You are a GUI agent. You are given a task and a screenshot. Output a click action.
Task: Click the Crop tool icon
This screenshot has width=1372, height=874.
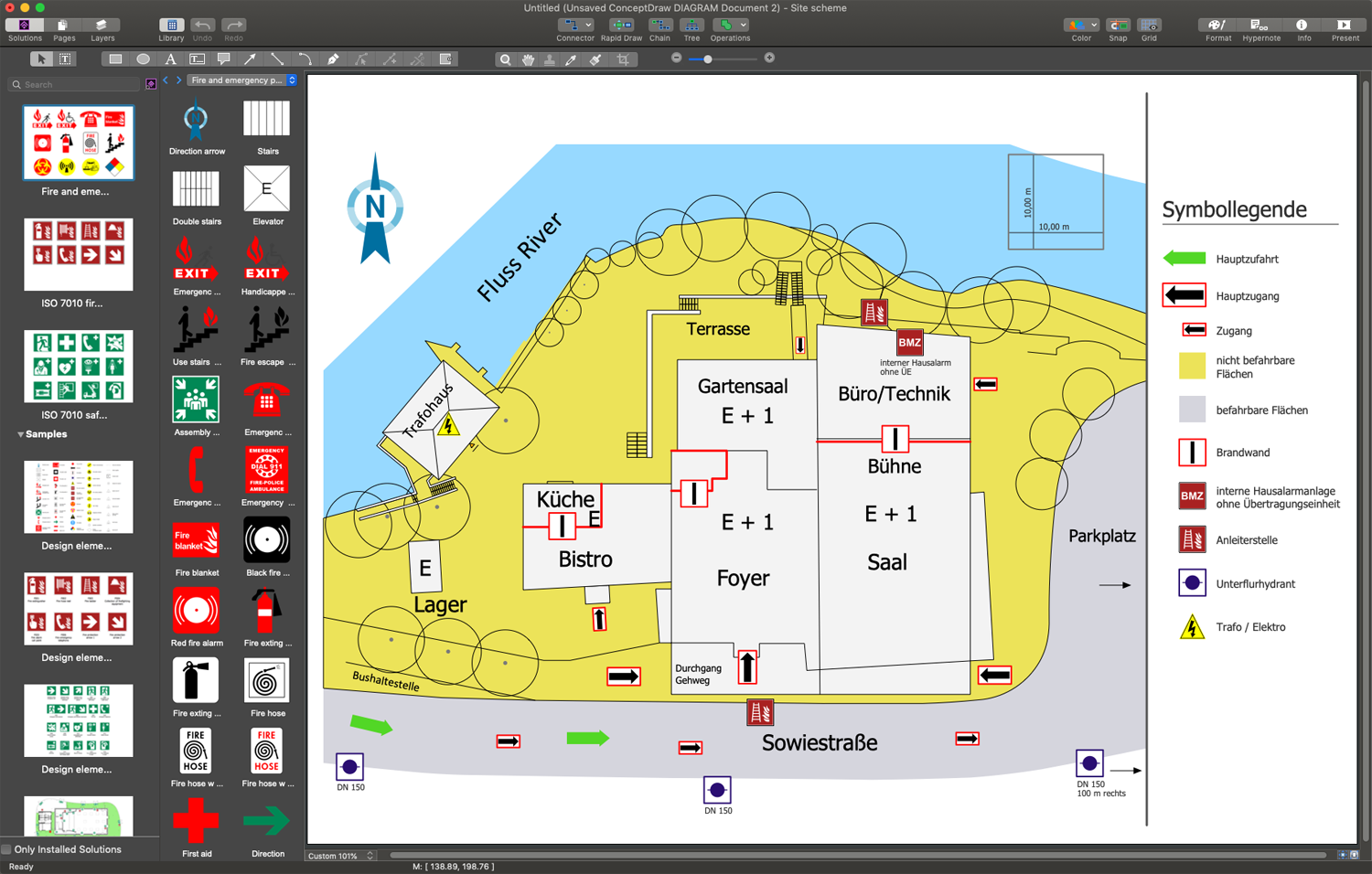623,59
